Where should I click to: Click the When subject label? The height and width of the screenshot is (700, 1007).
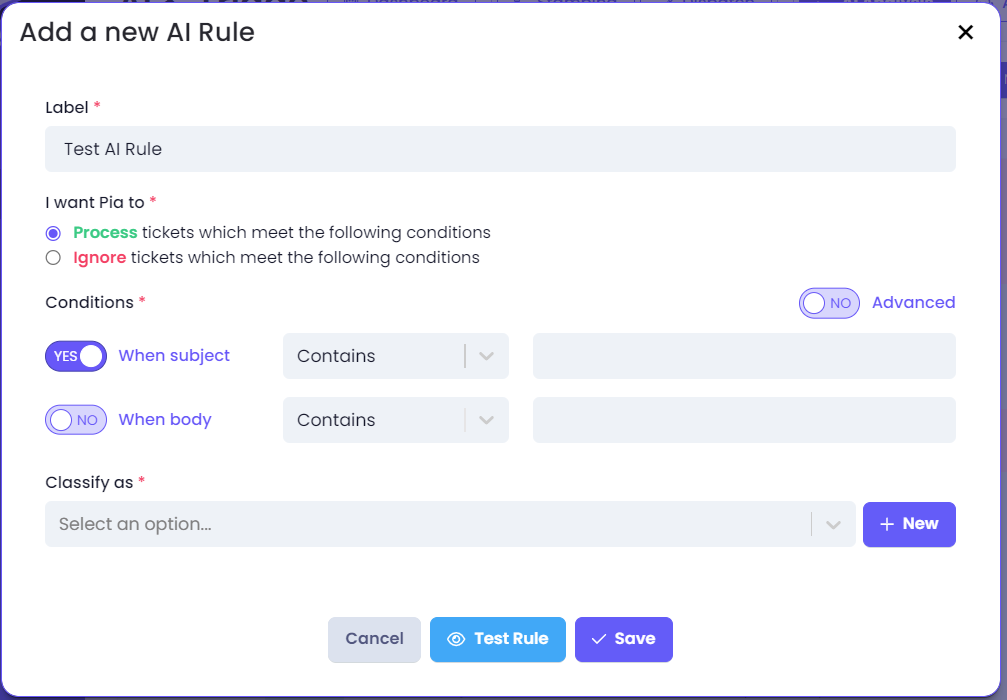coord(174,356)
